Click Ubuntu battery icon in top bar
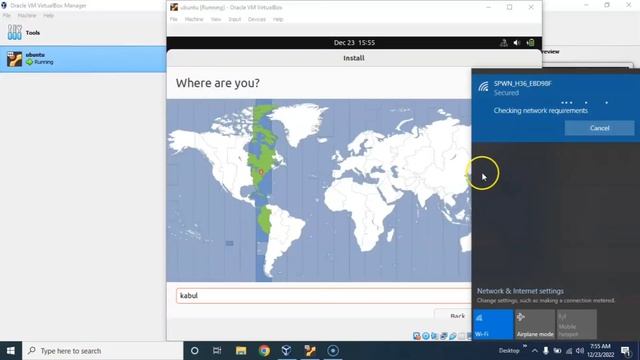Screen dimensions: 640x360 530,42
